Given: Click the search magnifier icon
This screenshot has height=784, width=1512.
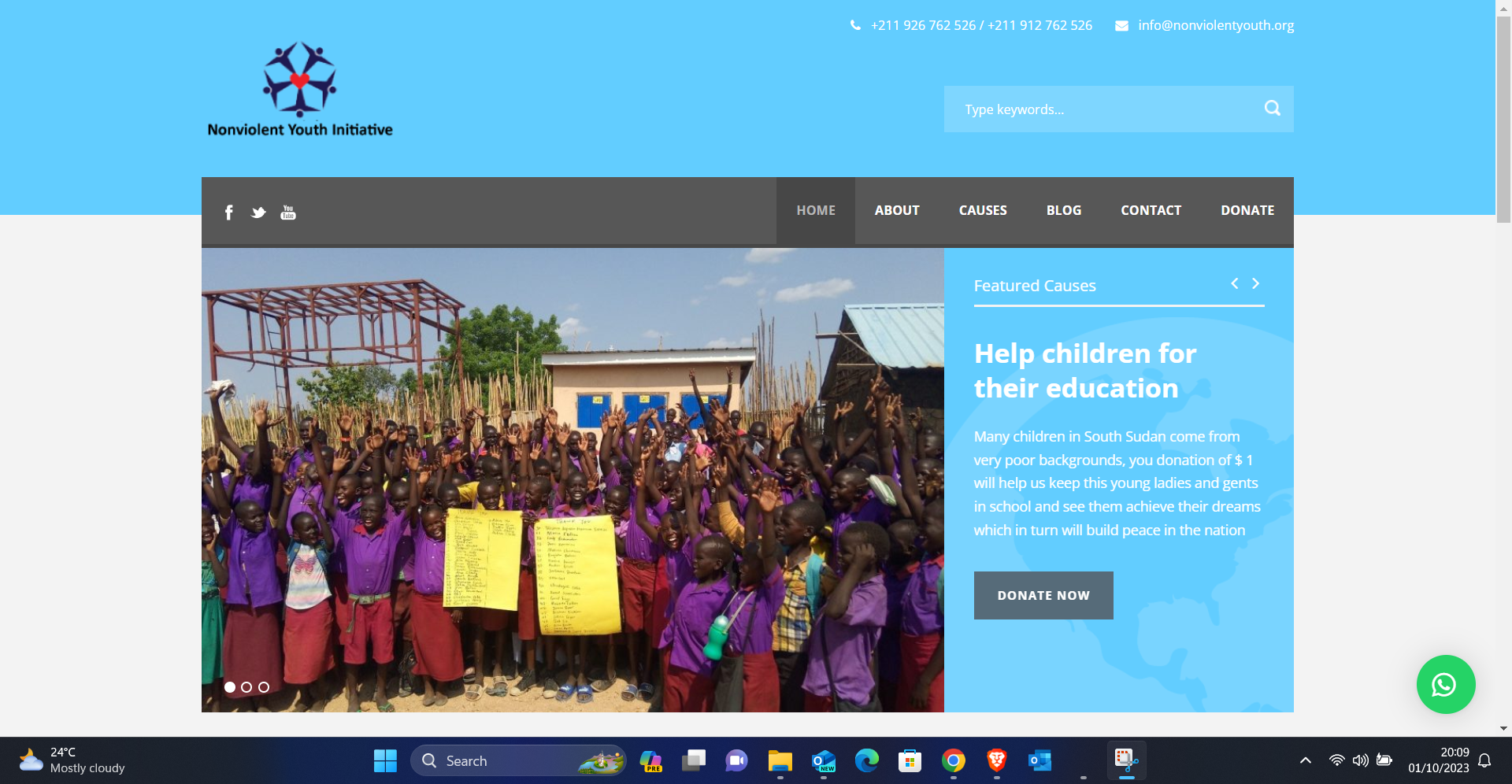Looking at the screenshot, I should 1273,109.
